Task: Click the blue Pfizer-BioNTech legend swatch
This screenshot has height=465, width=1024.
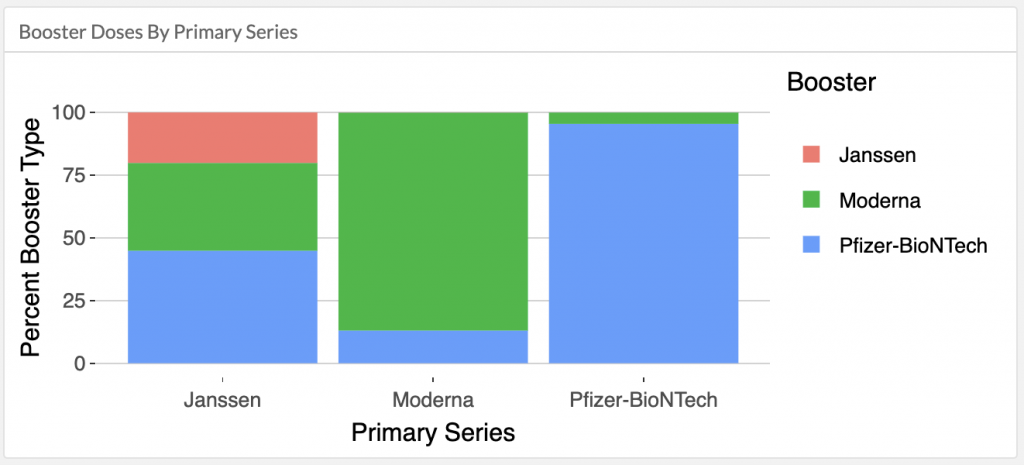Action: [x=811, y=246]
